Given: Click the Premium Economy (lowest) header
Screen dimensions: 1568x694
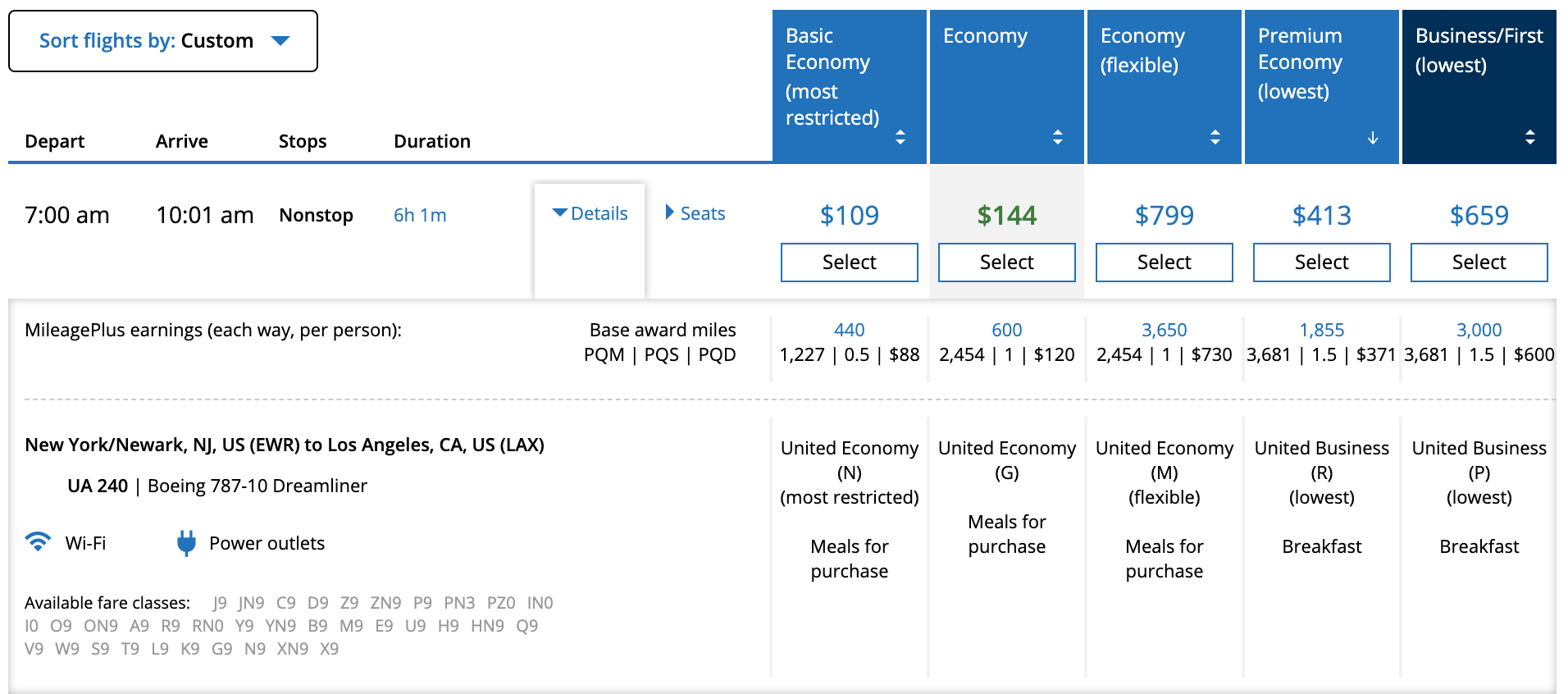Looking at the screenshot, I should click(x=1322, y=86).
